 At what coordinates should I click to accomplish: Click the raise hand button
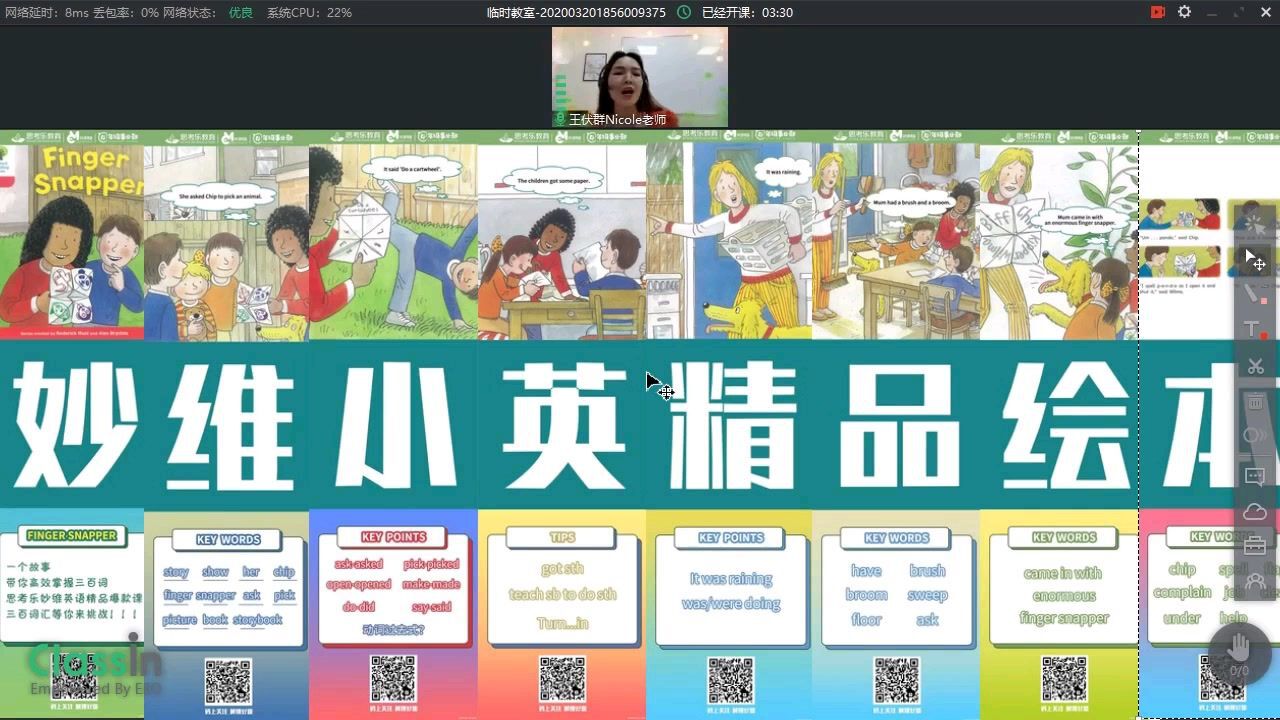click(1240, 651)
